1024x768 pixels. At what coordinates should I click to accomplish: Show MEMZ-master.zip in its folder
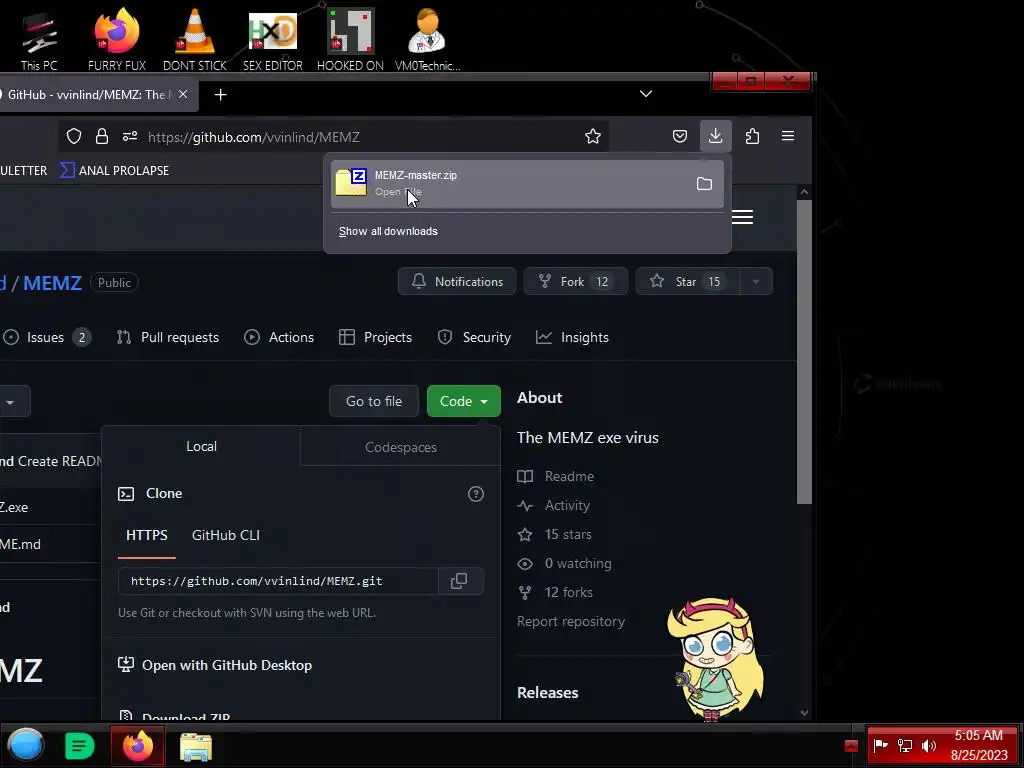704,184
